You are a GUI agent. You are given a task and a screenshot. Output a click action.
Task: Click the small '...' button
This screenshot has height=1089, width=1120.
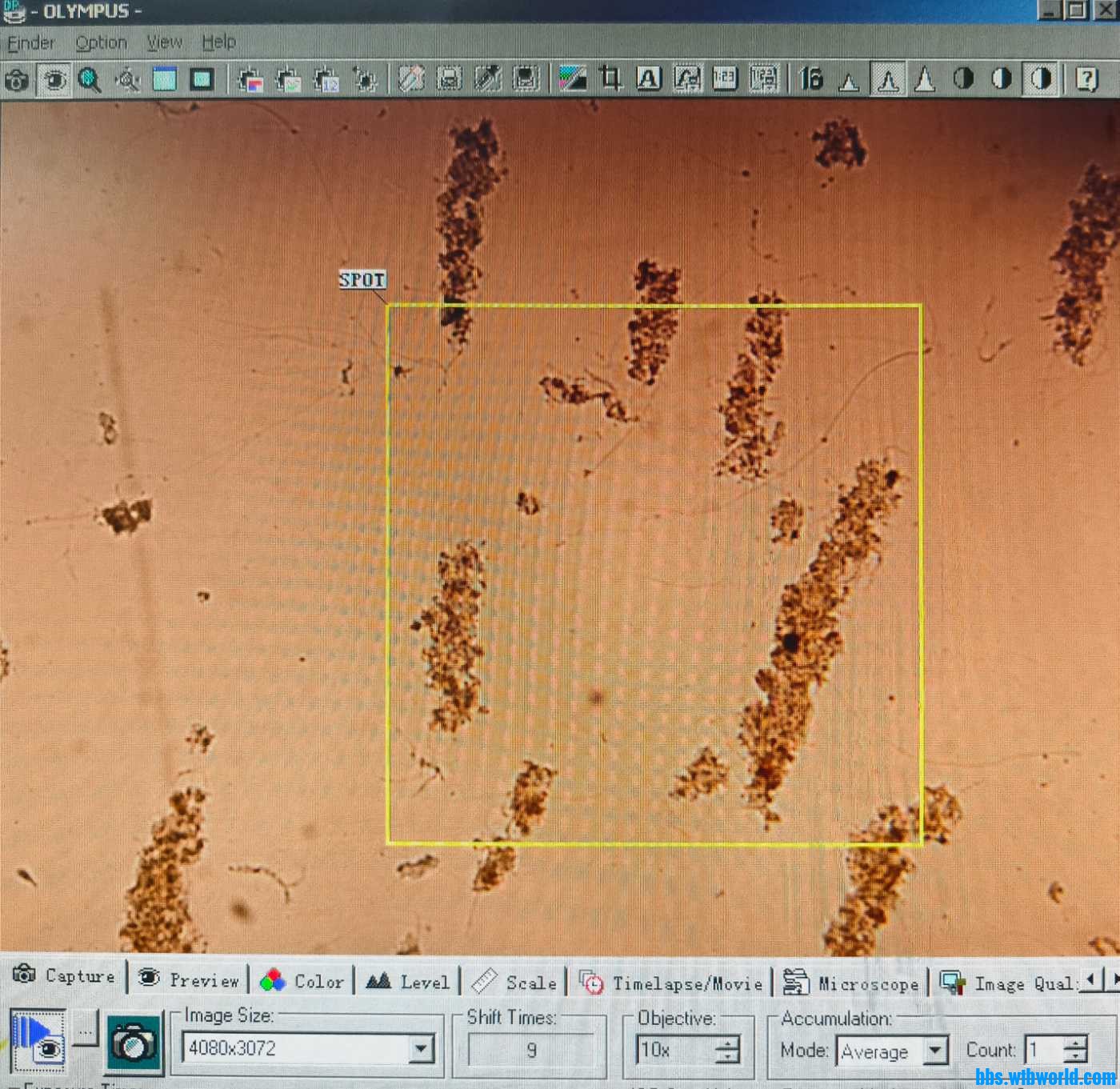pos(86,1031)
